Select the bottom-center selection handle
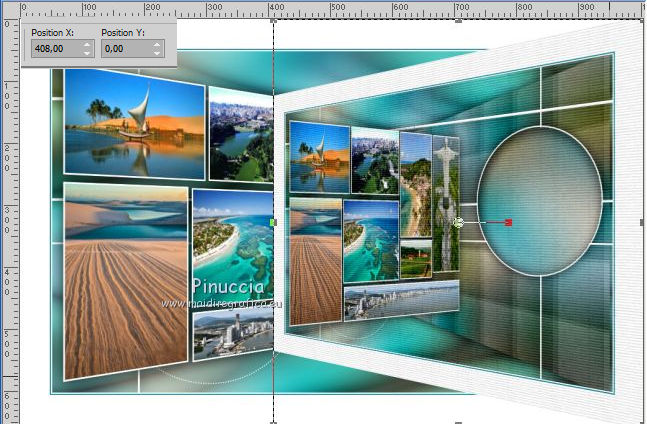The image size is (647, 424). (x=458, y=422)
